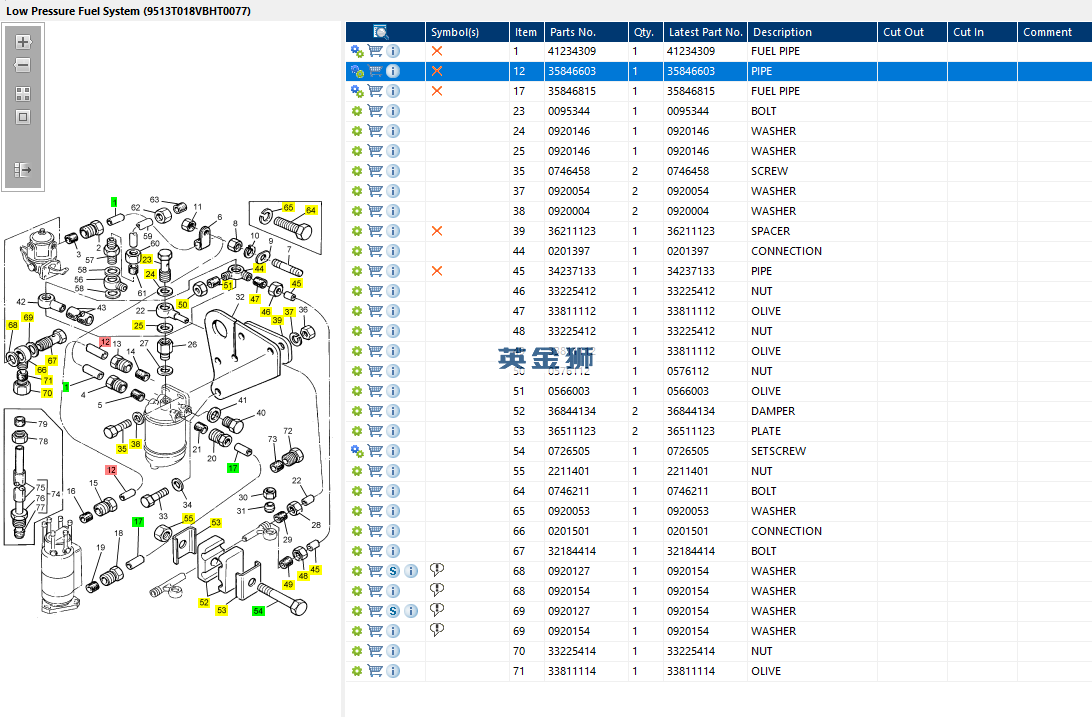
Task: Click the note bubble for NUT 33225414's row above
Action: pos(436,629)
